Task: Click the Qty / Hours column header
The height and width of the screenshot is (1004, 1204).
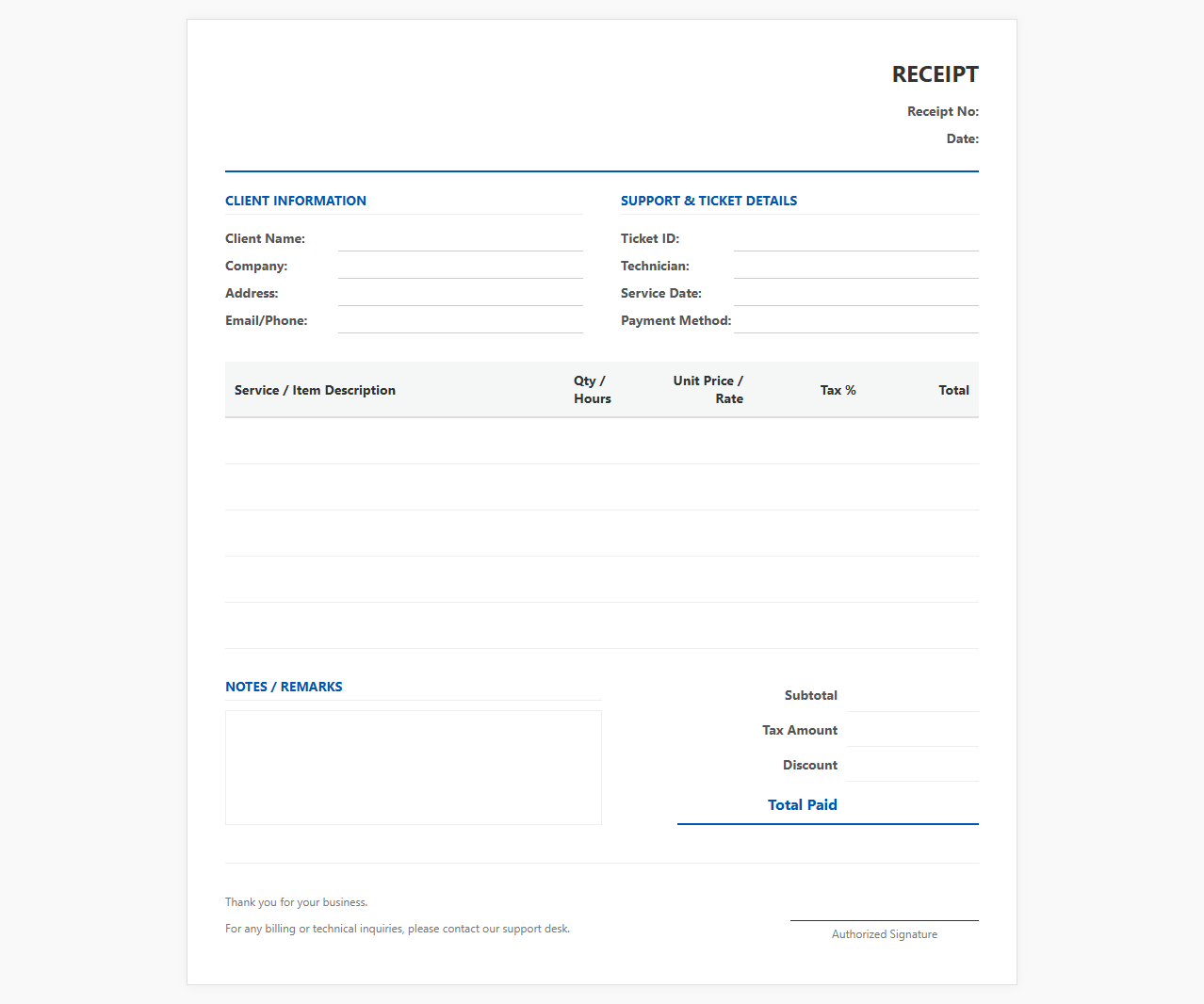Action: pyautogui.click(x=593, y=390)
